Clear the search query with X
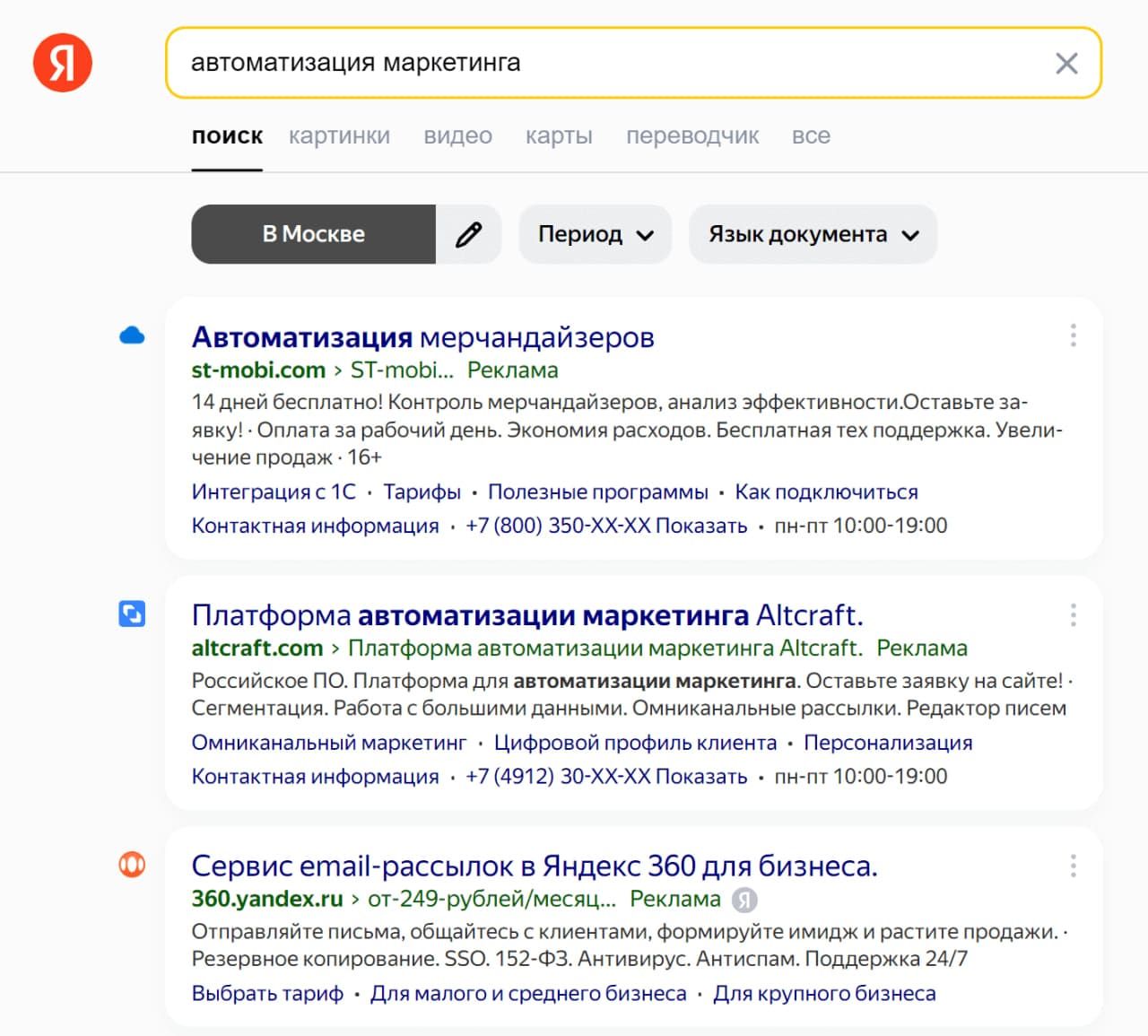Screen dimensions: 1148x1036 point(1066,63)
